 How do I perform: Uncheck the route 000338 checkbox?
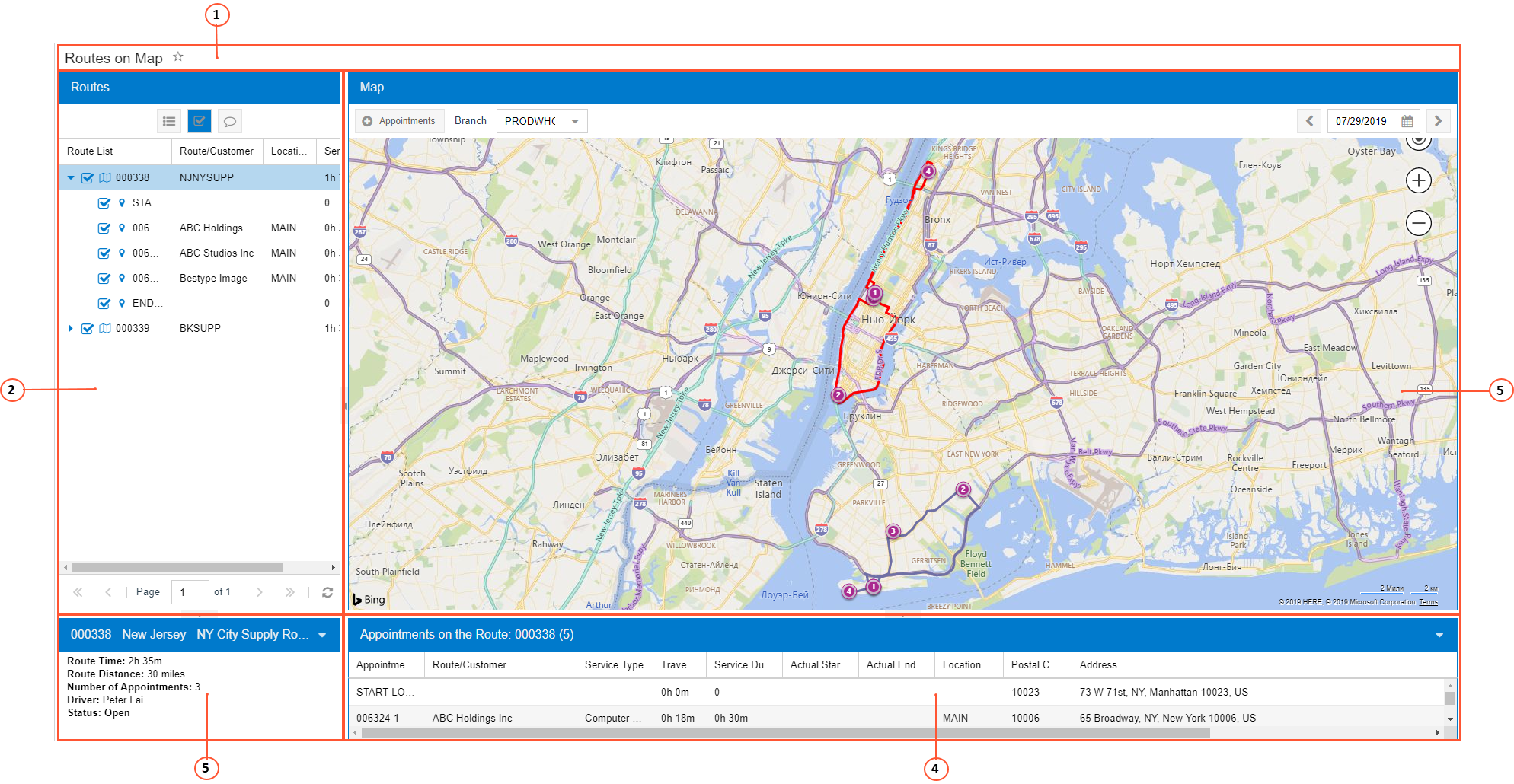pos(88,177)
